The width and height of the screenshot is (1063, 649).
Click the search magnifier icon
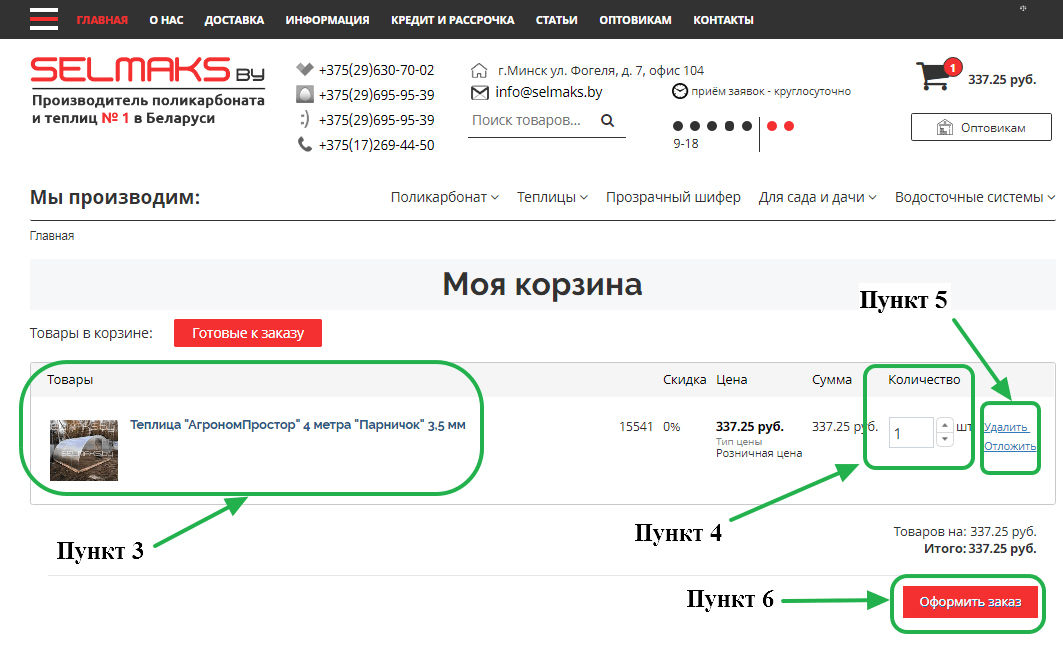tap(607, 121)
